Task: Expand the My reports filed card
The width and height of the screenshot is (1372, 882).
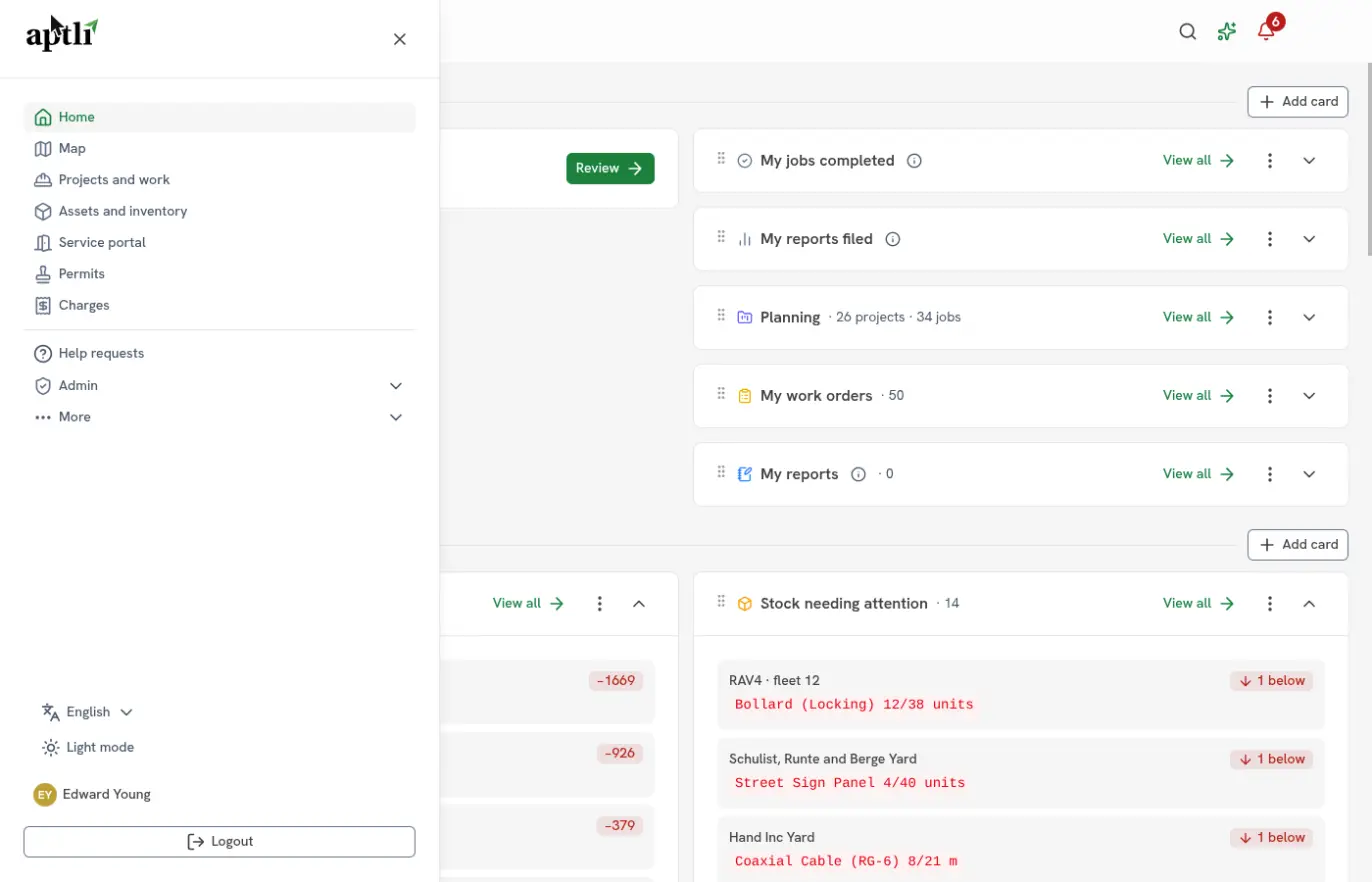Action: point(1310,239)
